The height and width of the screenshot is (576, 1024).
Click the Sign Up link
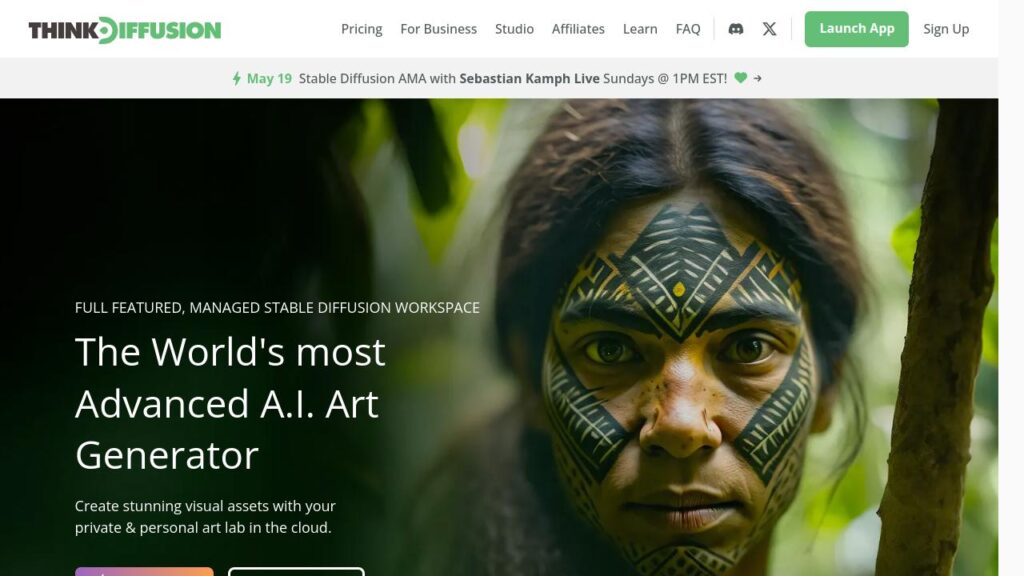pyautogui.click(x=946, y=29)
